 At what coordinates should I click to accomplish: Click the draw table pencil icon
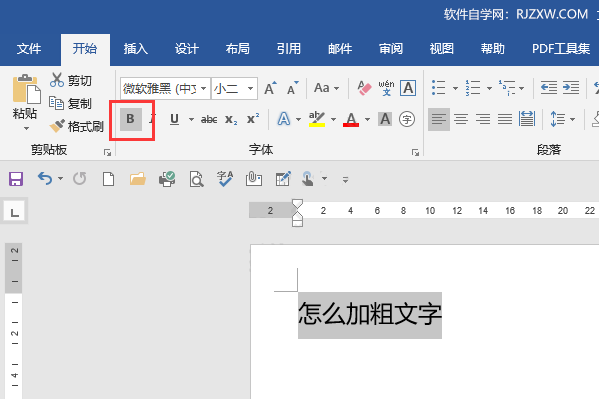point(283,178)
